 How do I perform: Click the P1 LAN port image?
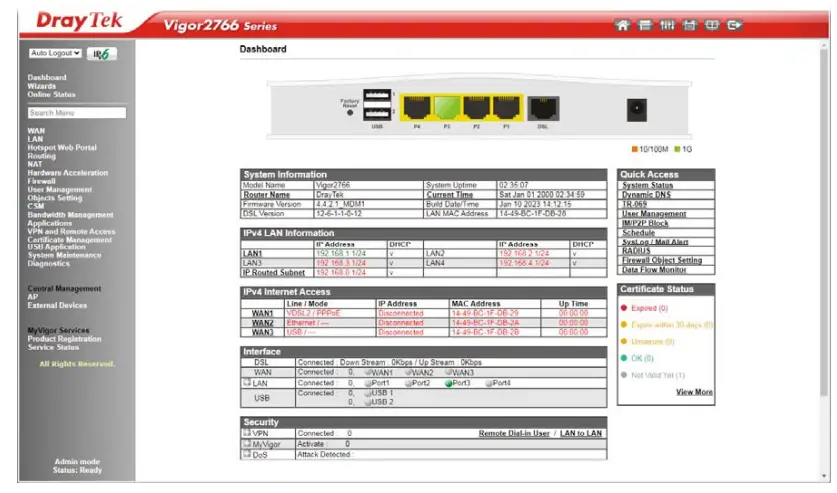click(x=506, y=107)
